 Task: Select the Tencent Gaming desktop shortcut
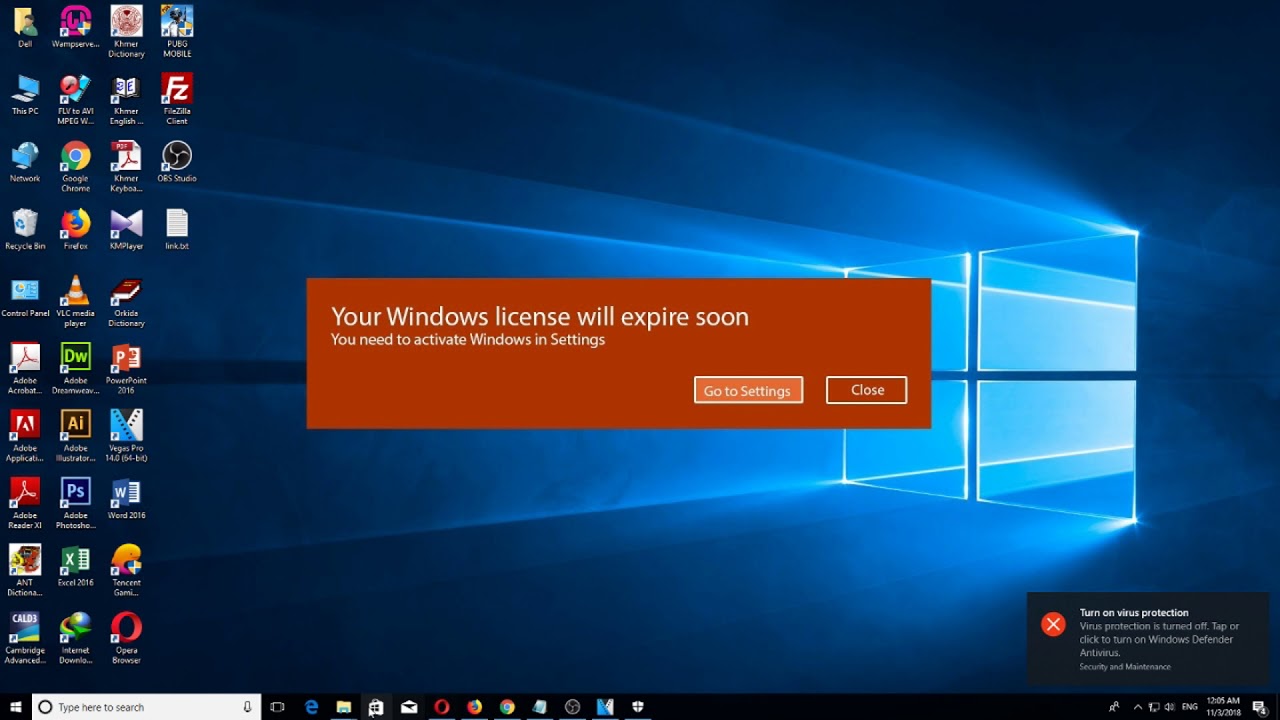(x=126, y=570)
